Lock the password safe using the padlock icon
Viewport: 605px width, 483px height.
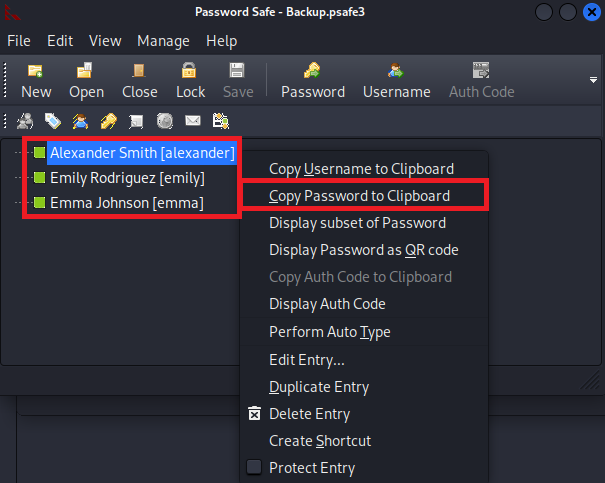tap(190, 80)
